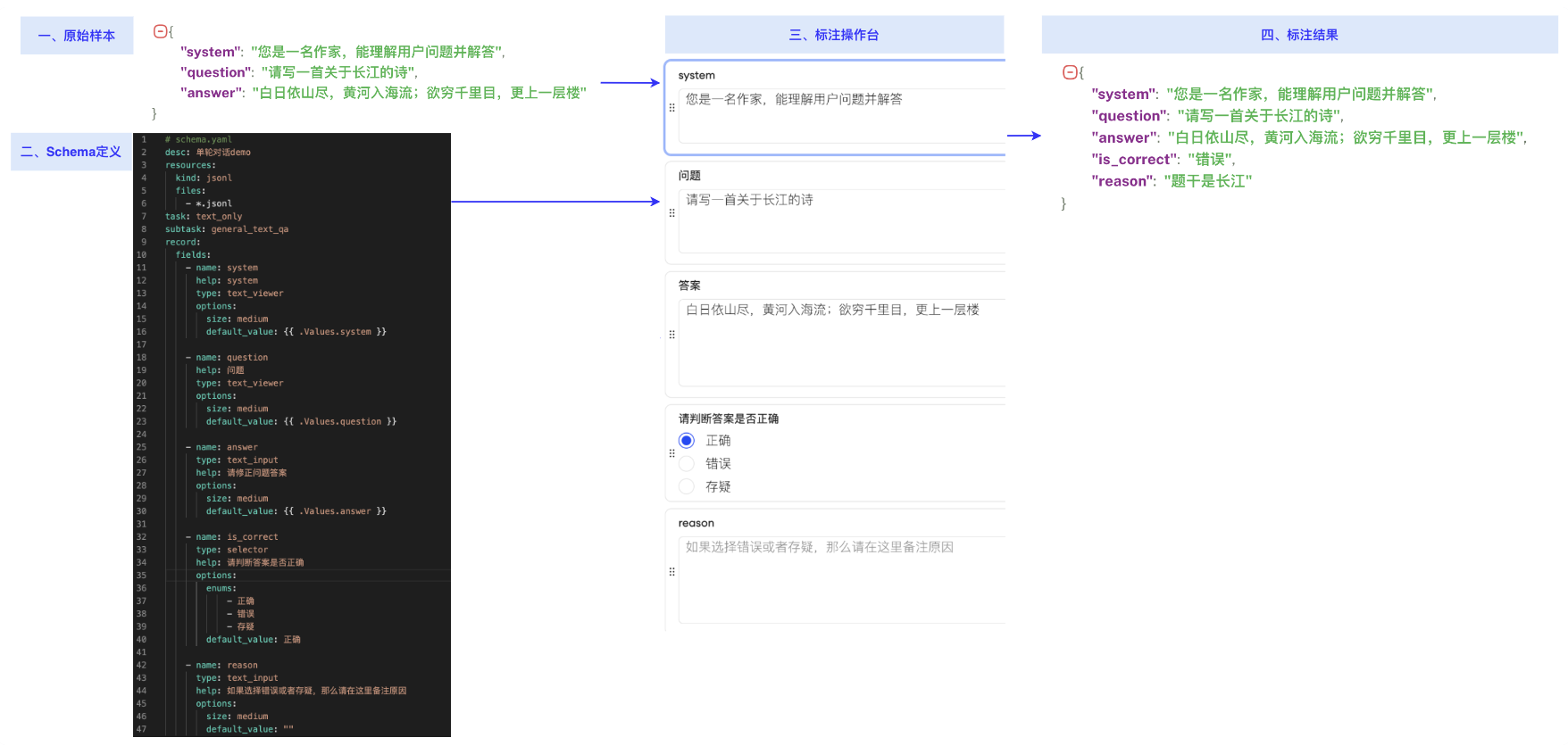
Task: Click the "question" line in annotation result
Action: tap(1218, 116)
